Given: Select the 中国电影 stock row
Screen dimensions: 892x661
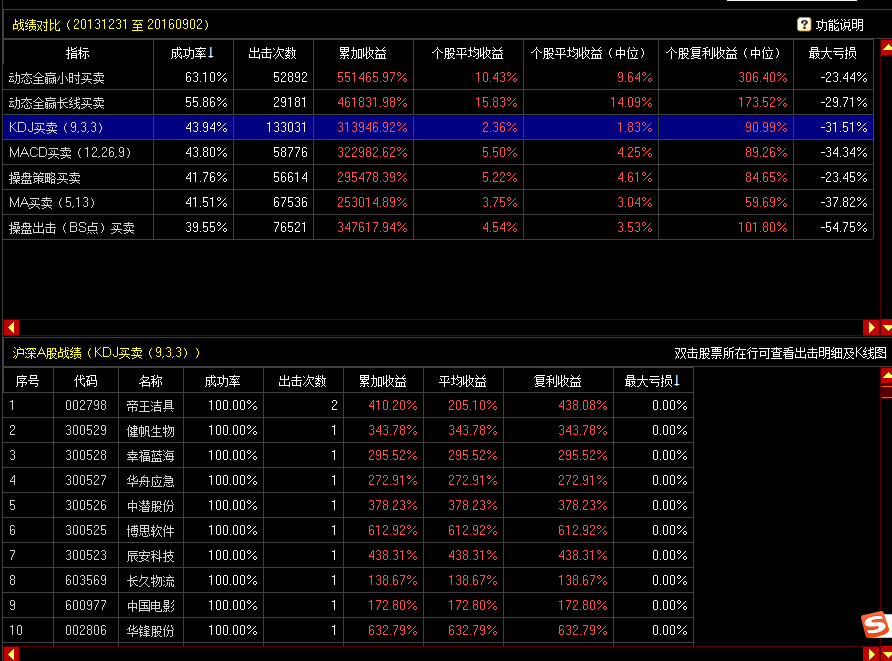Looking at the screenshot, I should 150,605.
